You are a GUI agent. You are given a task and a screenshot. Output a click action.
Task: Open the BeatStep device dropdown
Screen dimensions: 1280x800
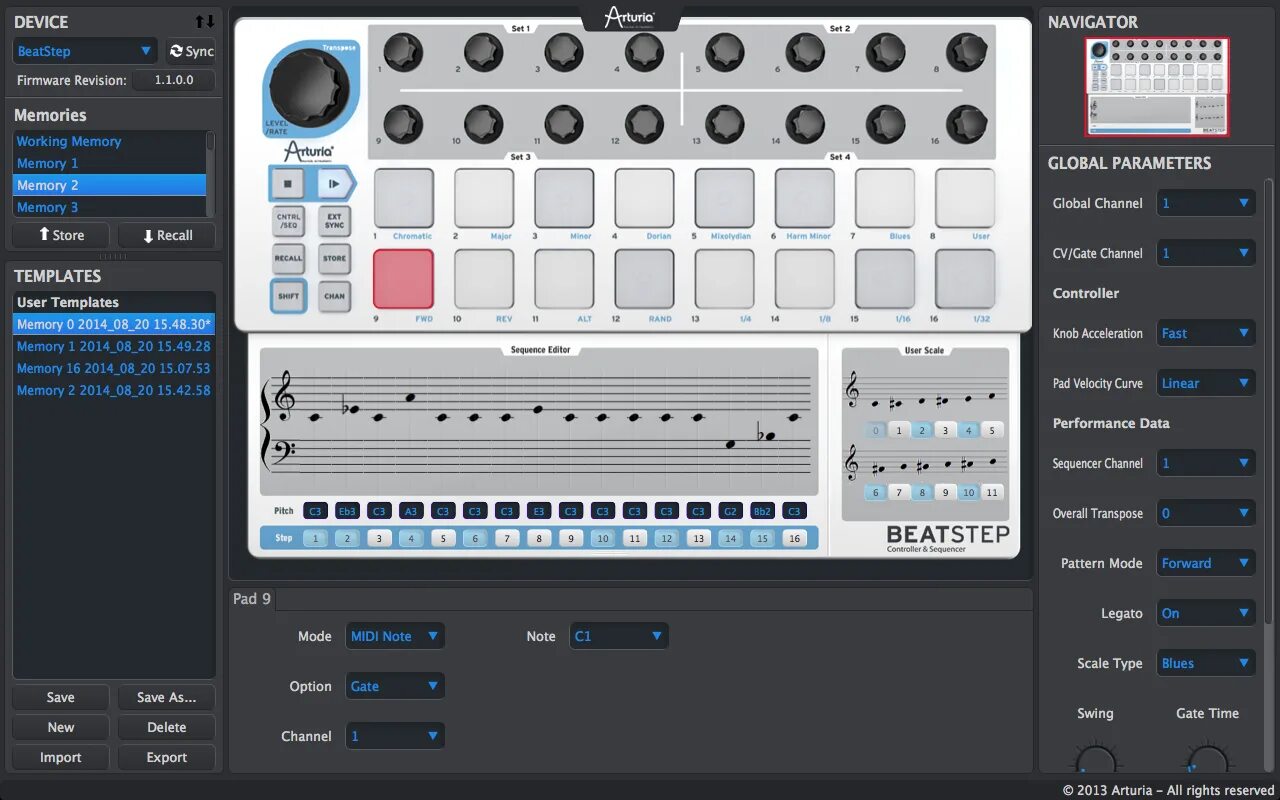[x=85, y=51]
